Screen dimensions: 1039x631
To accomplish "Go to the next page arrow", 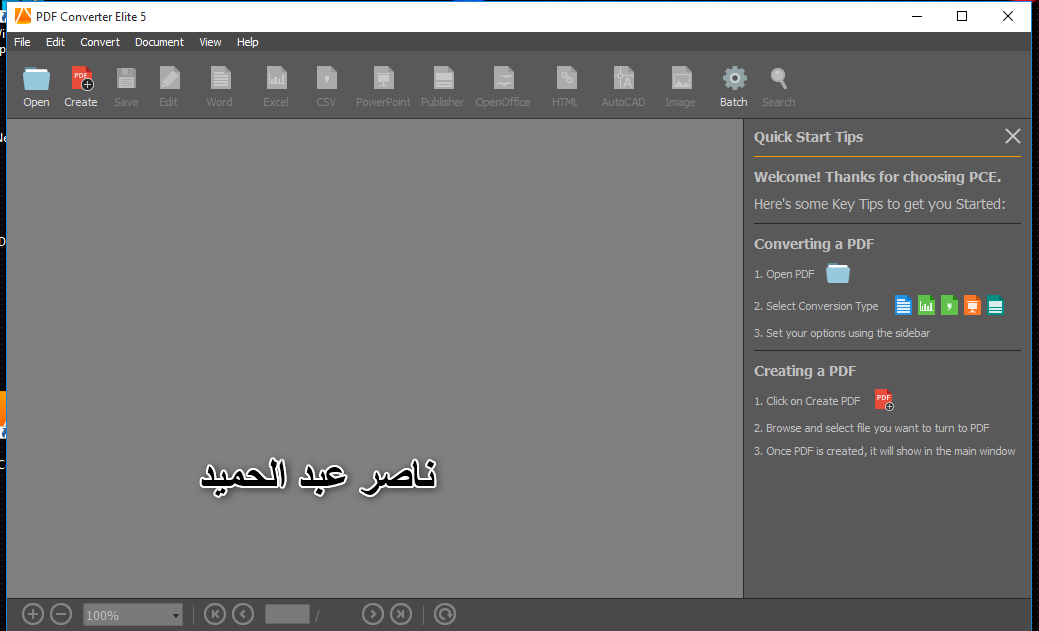I will click(373, 614).
